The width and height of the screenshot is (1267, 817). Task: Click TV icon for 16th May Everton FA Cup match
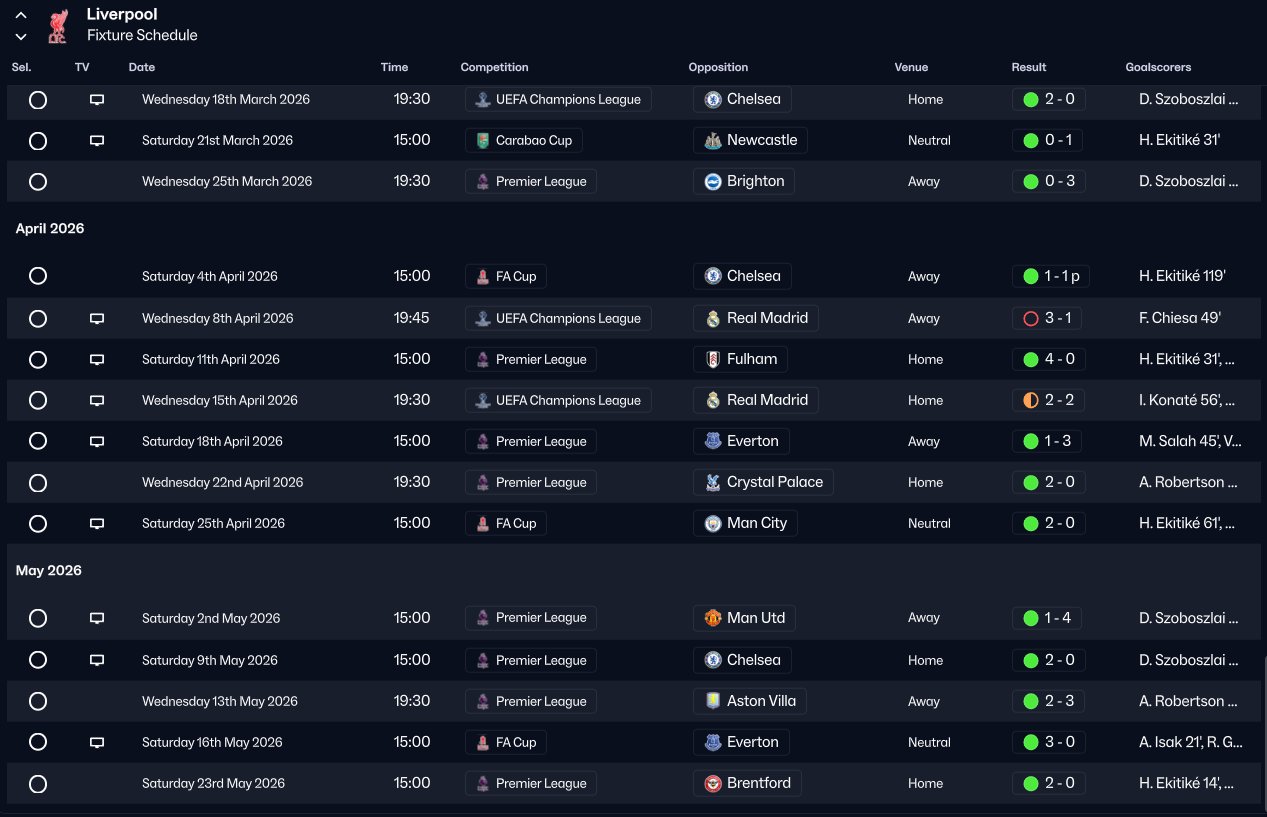(97, 743)
